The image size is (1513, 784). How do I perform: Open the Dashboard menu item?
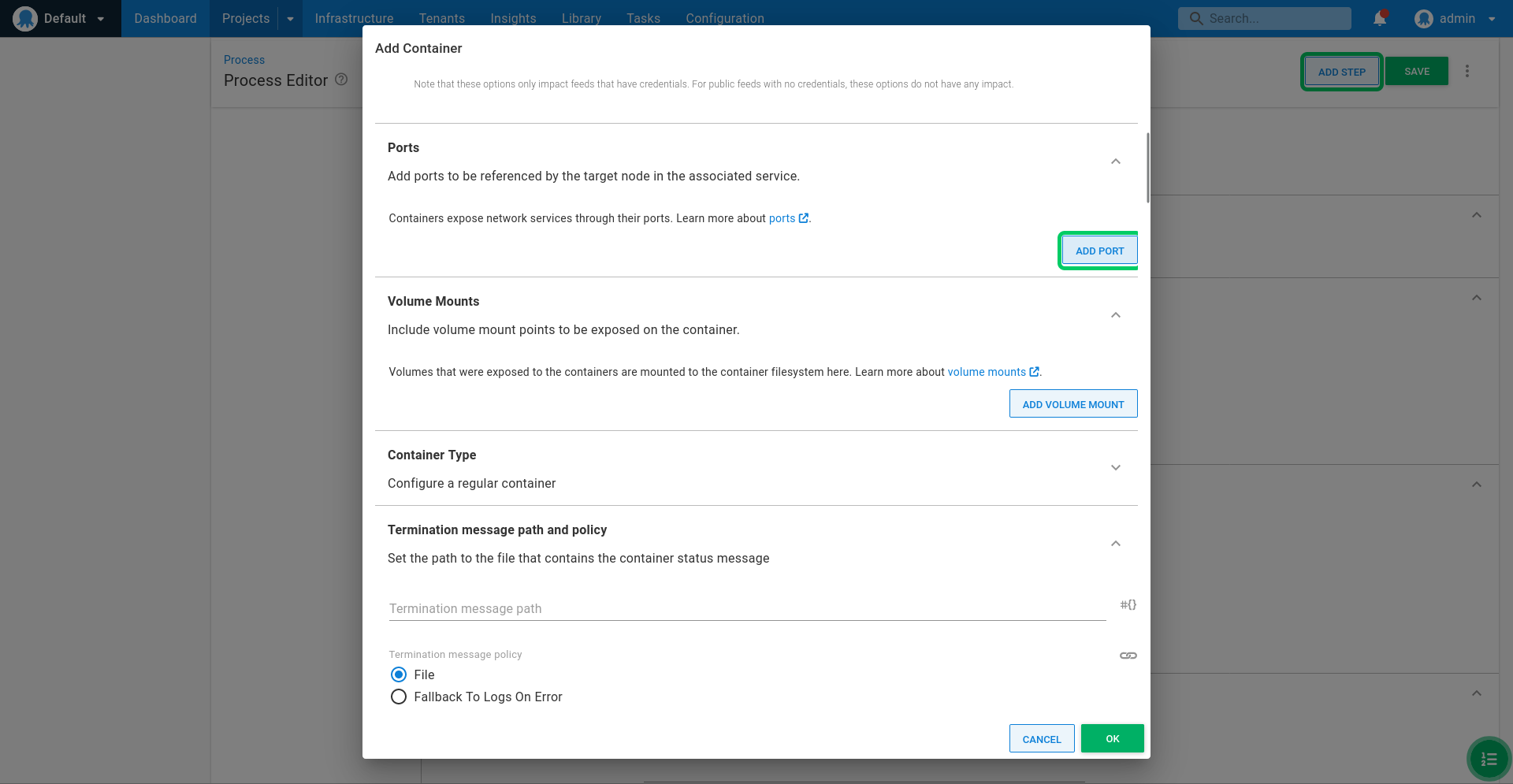165,18
